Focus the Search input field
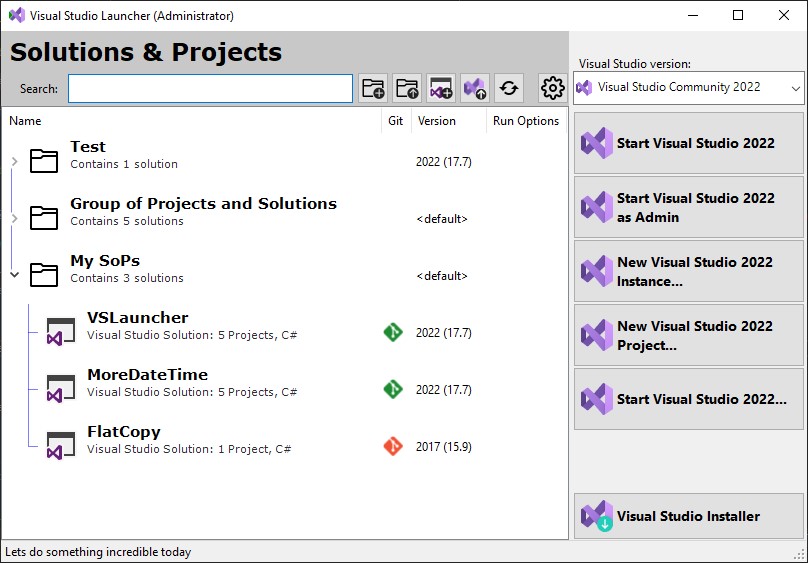This screenshot has height=563, width=808. (x=210, y=89)
